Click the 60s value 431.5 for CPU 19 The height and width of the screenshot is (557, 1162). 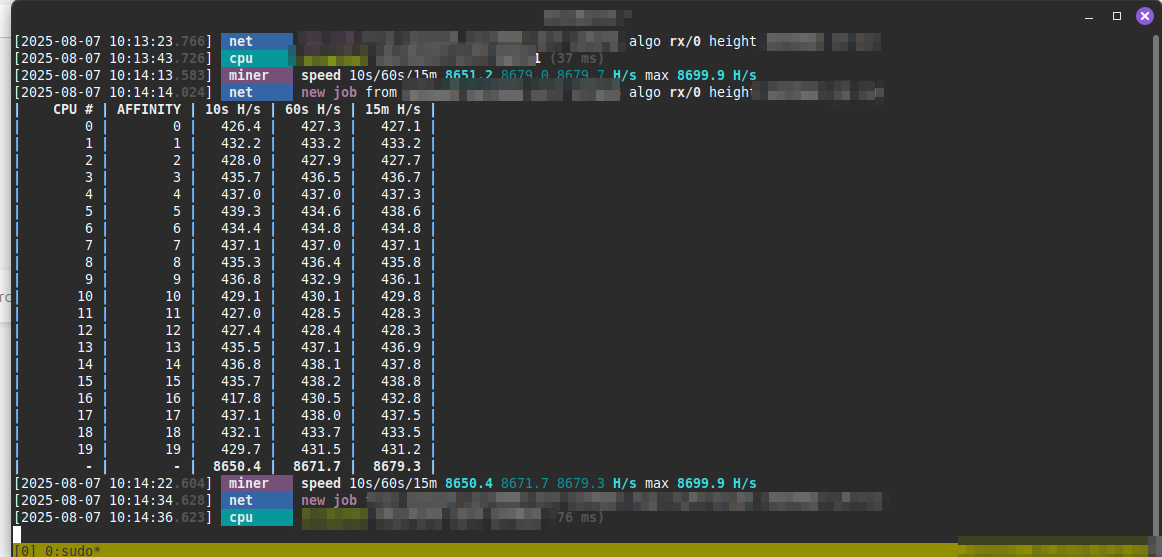click(321, 450)
